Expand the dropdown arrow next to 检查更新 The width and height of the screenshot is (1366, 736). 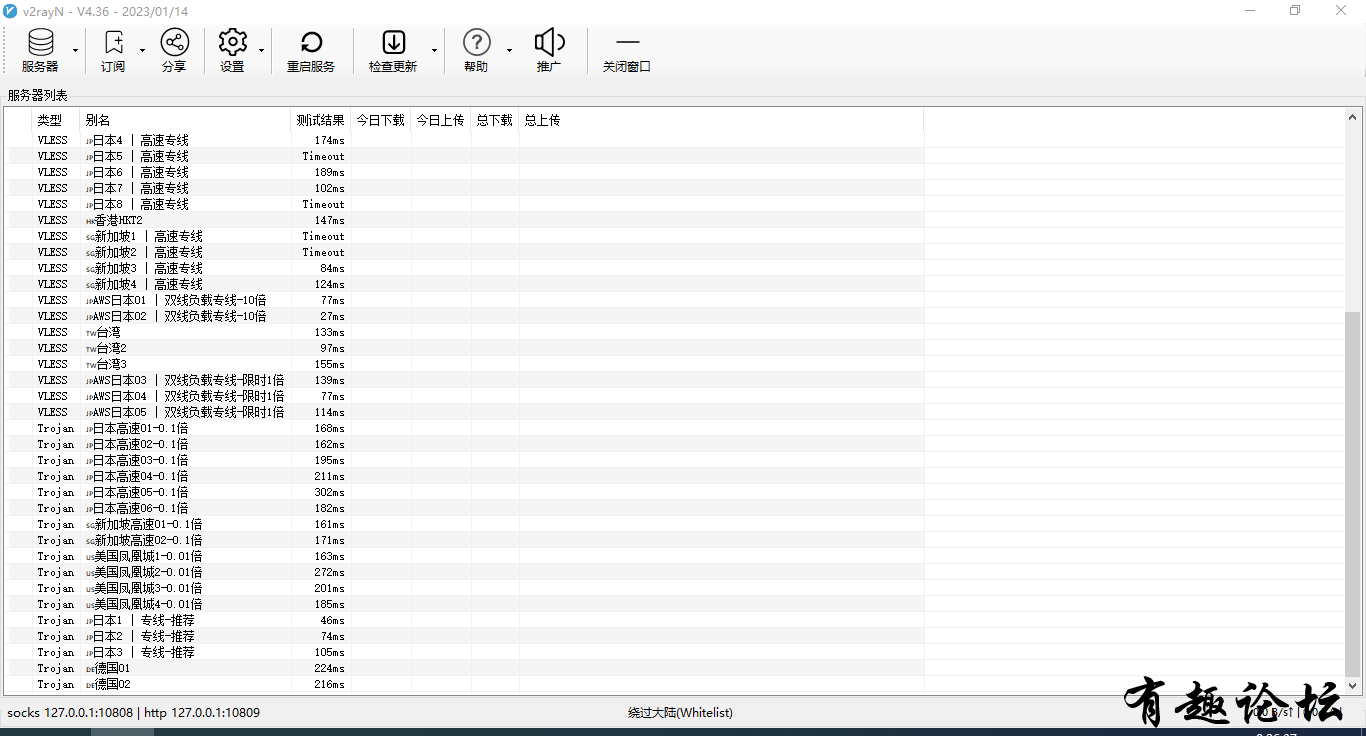coord(434,51)
